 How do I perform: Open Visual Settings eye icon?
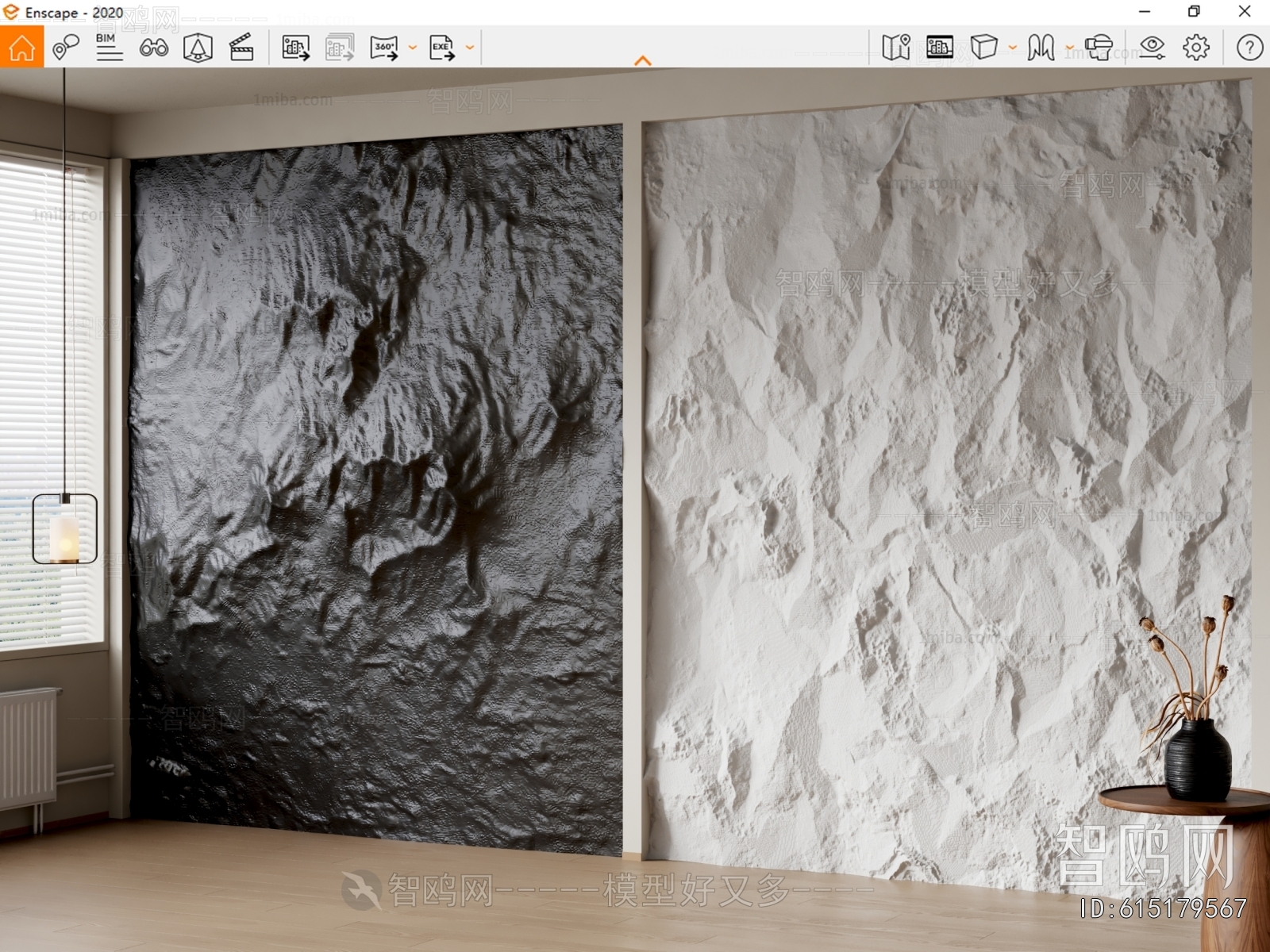pyautogui.click(x=1152, y=48)
